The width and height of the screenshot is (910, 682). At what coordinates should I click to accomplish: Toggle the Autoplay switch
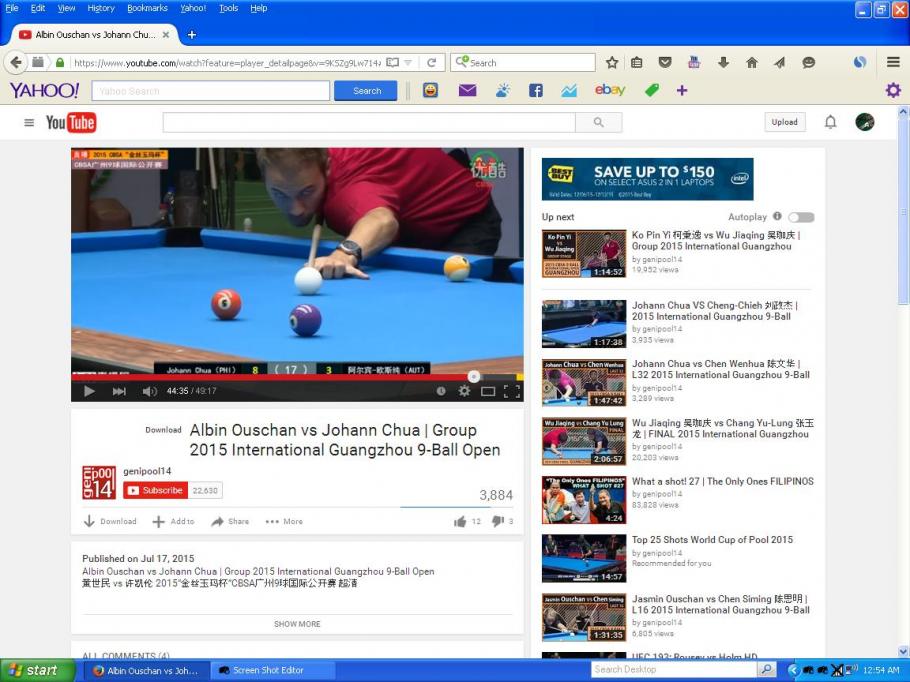800,217
